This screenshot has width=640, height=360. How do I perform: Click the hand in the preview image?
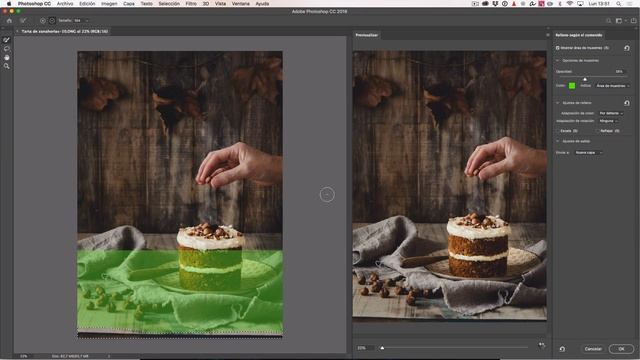point(505,159)
